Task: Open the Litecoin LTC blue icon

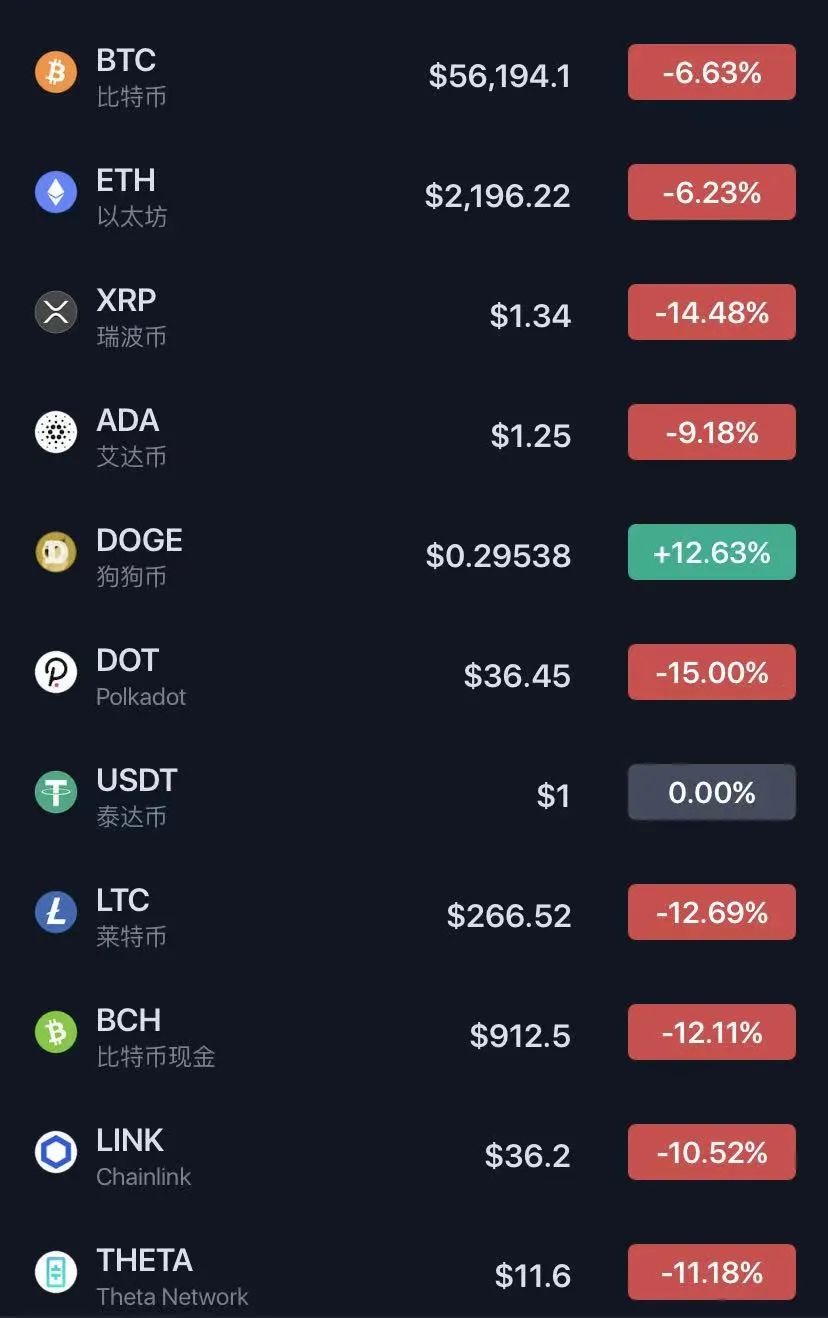Action: 56,912
